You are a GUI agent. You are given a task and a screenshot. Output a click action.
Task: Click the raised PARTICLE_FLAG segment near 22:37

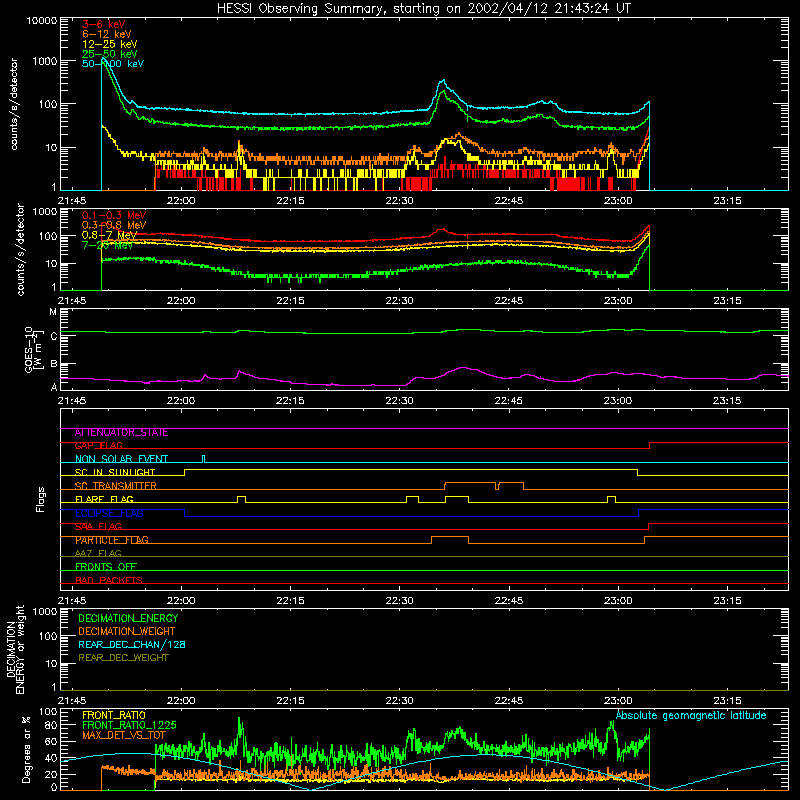450,537
